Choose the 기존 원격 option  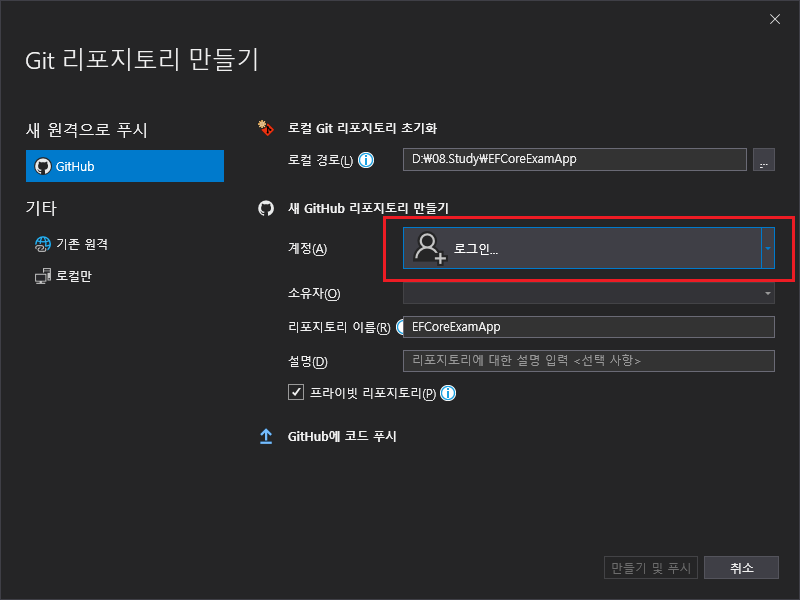pos(71,244)
